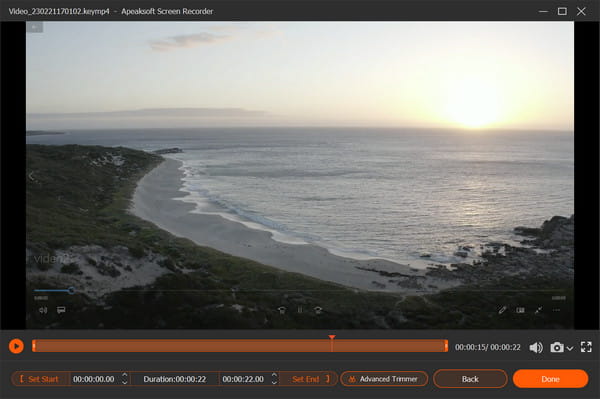The width and height of the screenshot is (600, 399).
Task: Click the start time field showing 00:00:00.00
Action: coord(94,379)
